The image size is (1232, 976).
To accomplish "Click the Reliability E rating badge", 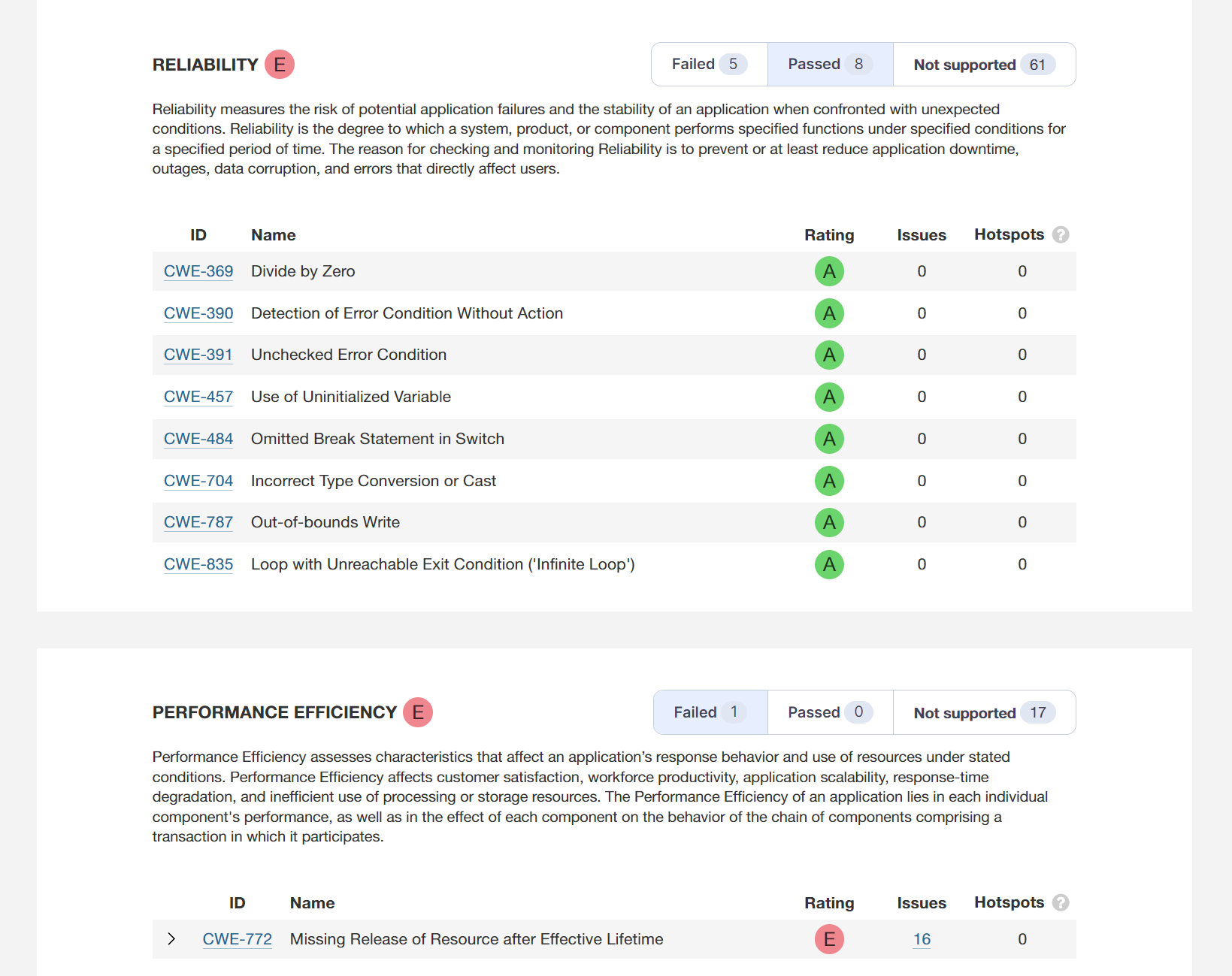I will click(280, 65).
